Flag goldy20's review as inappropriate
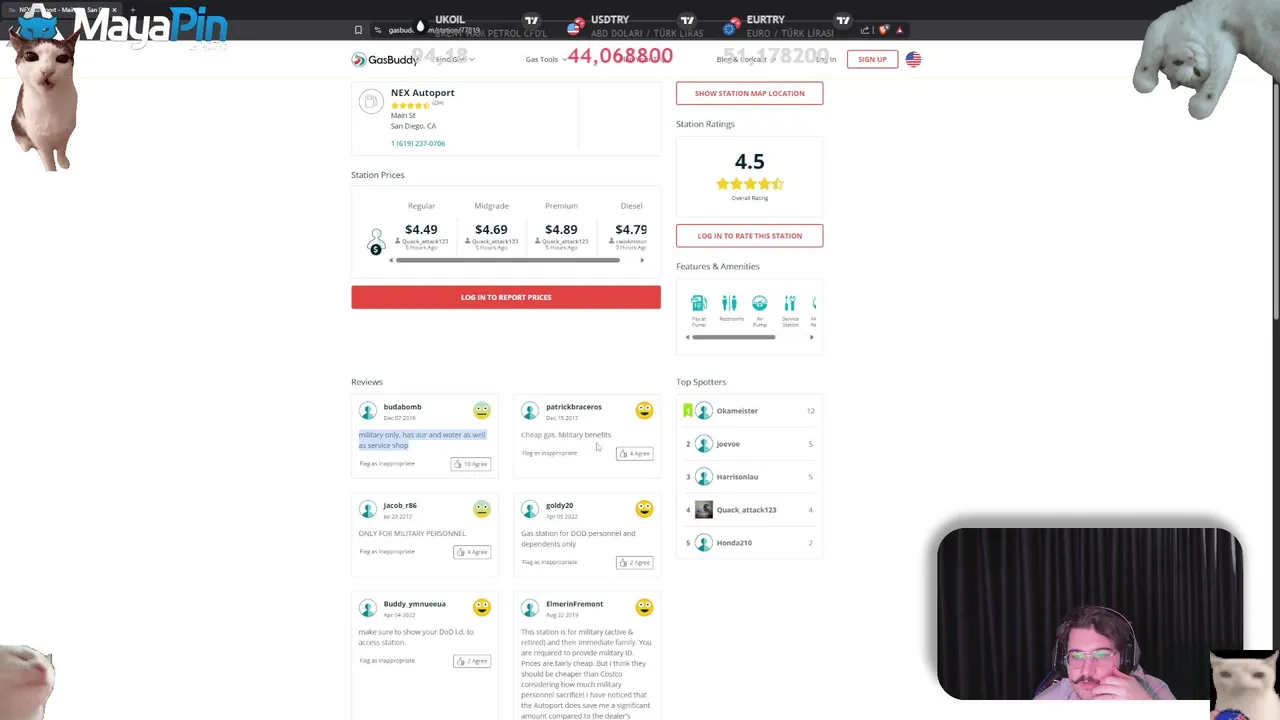The height and width of the screenshot is (720, 1280). [x=549, y=562]
